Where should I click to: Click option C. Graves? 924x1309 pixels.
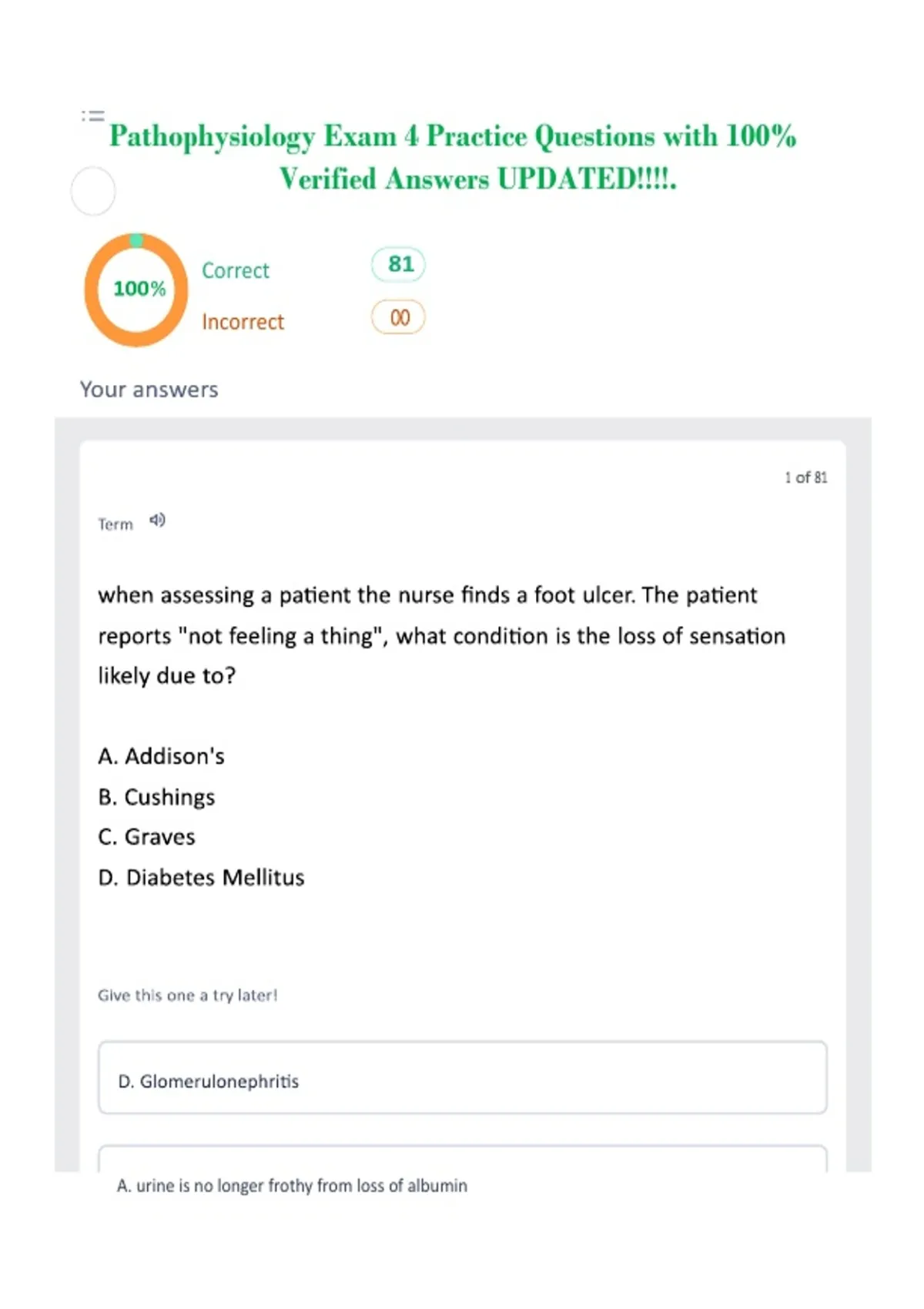[146, 837]
